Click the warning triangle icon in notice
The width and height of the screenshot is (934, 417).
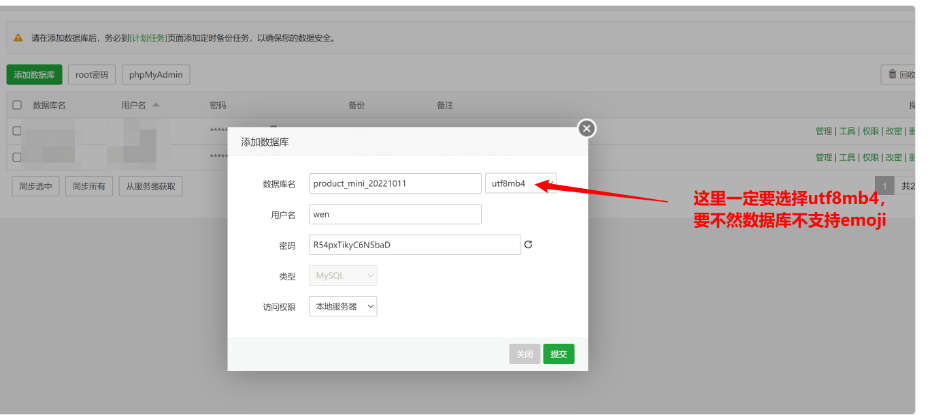coord(18,38)
